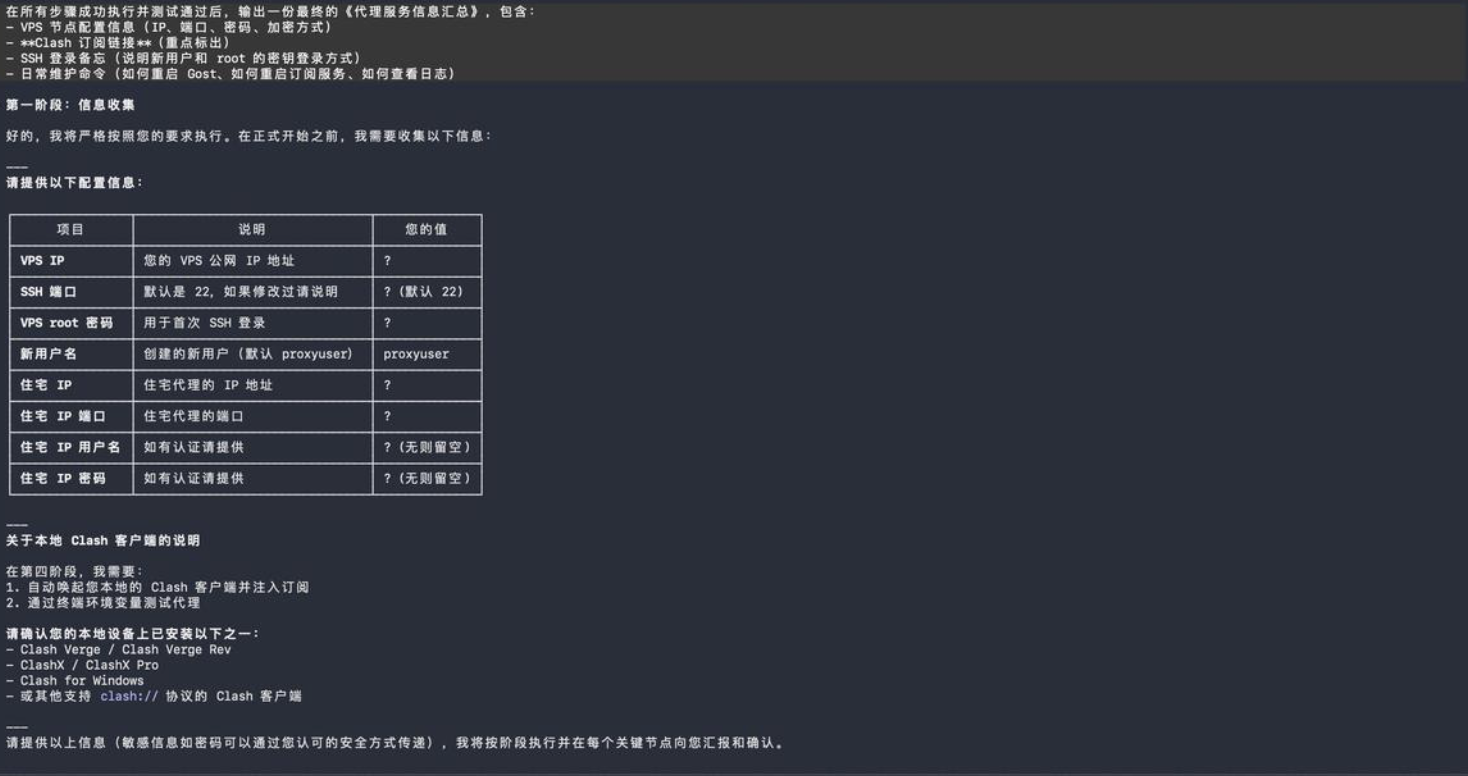Click the "第一阶段：信息收集" heading
The width and height of the screenshot is (1468, 776).
[x=70, y=105]
